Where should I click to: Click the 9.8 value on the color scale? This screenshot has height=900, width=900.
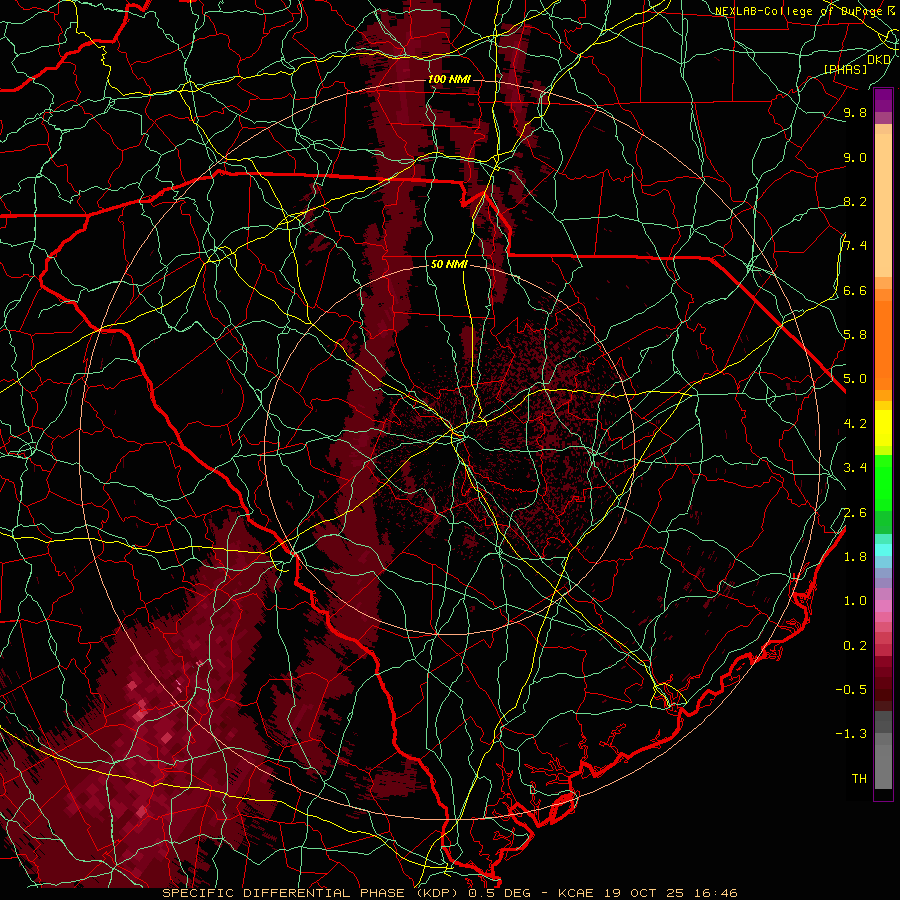point(855,112)
